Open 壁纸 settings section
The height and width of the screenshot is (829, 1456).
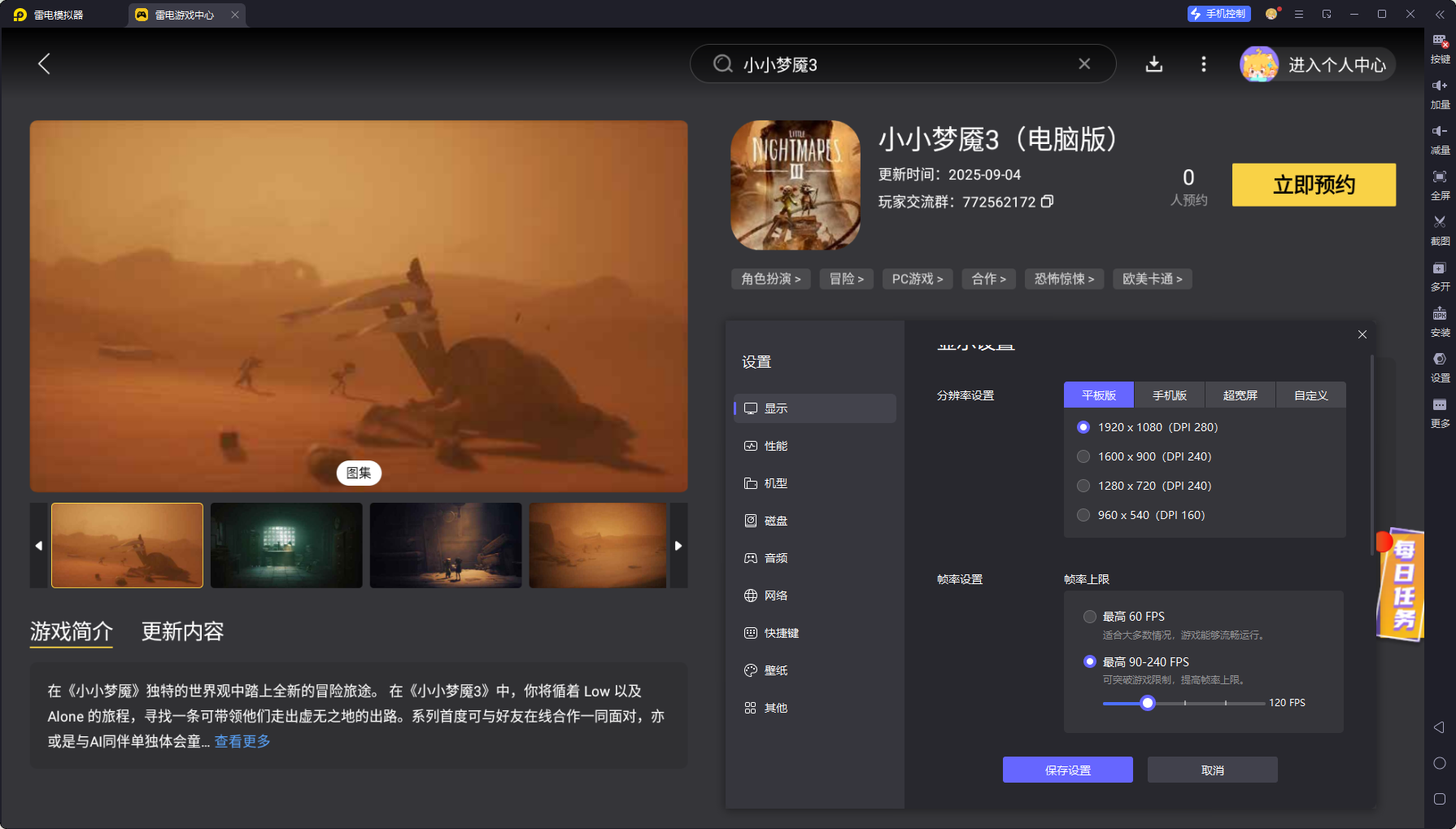tap(814, 670)
